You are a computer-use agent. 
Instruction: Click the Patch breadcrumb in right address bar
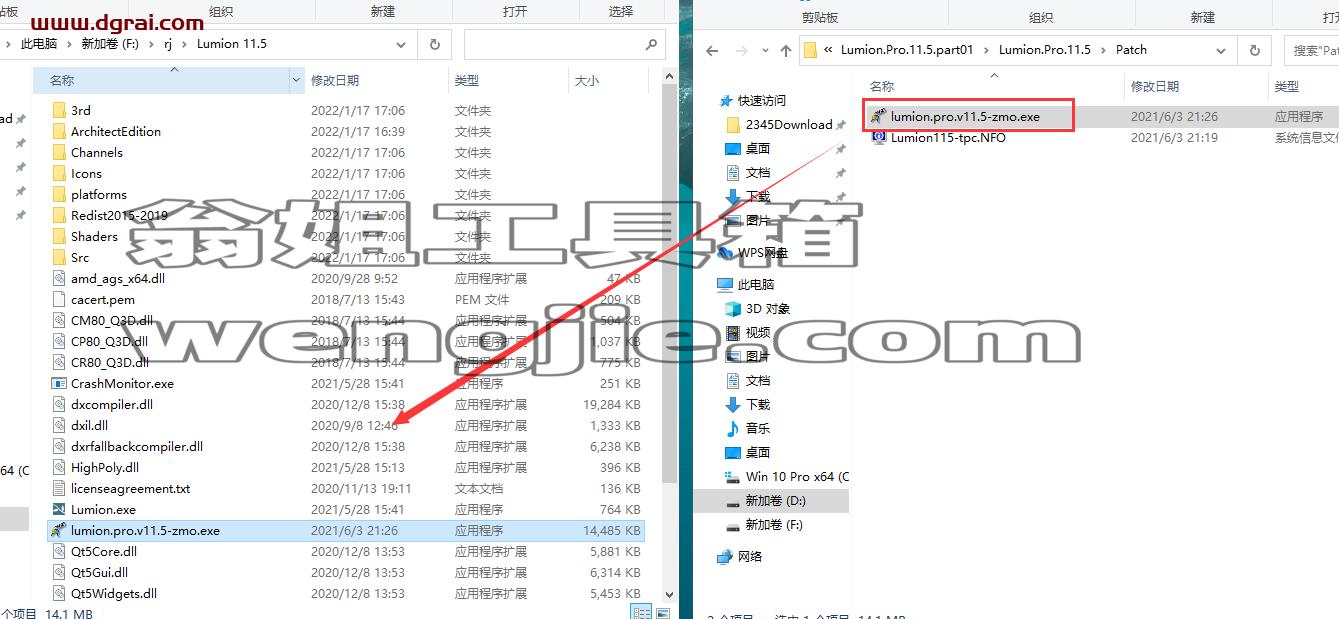(x=1131, y=50)
